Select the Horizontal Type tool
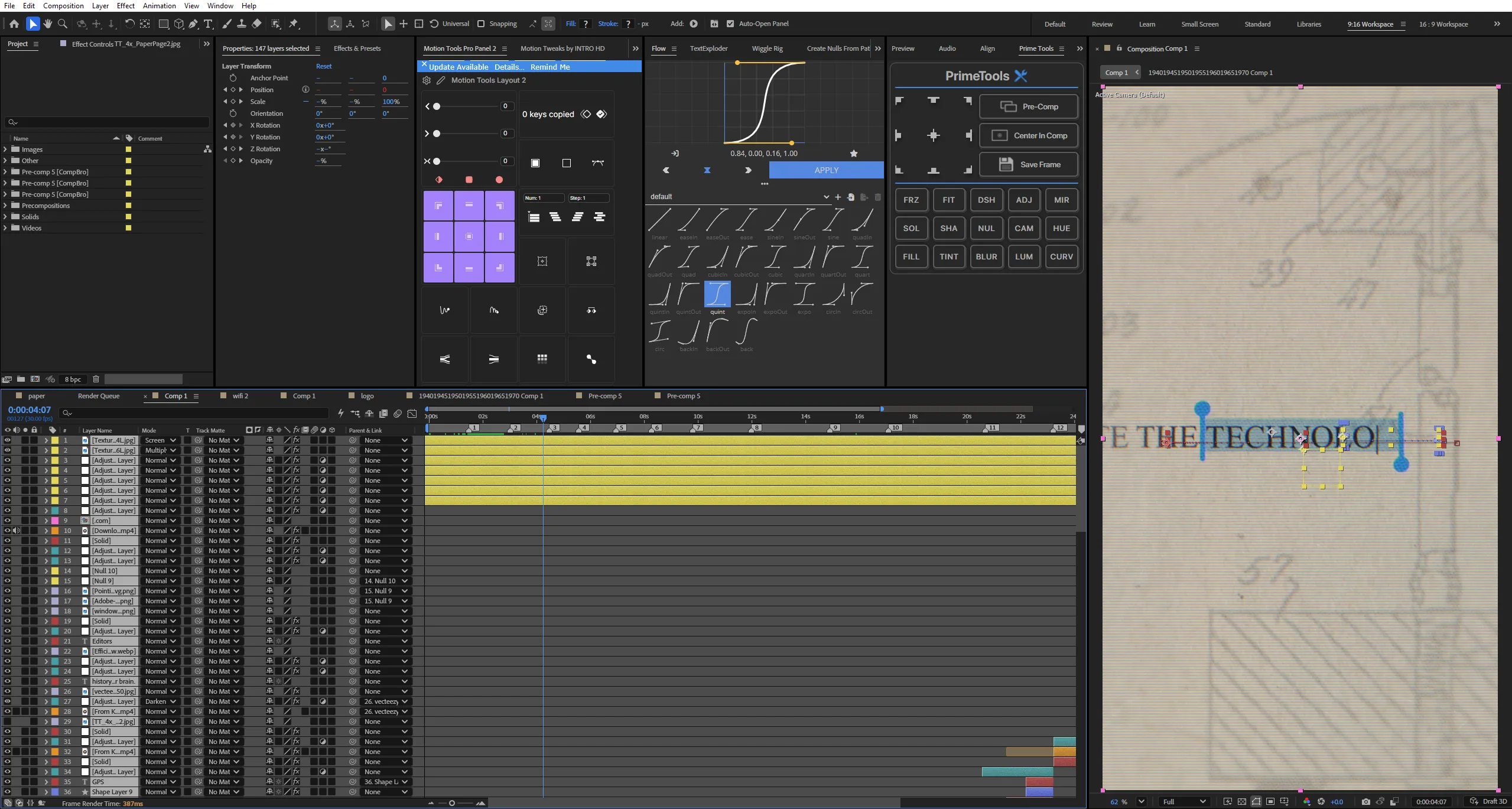Image resolution: width=1512 pixels, height=809 pixels. click(x=208, y=24)
